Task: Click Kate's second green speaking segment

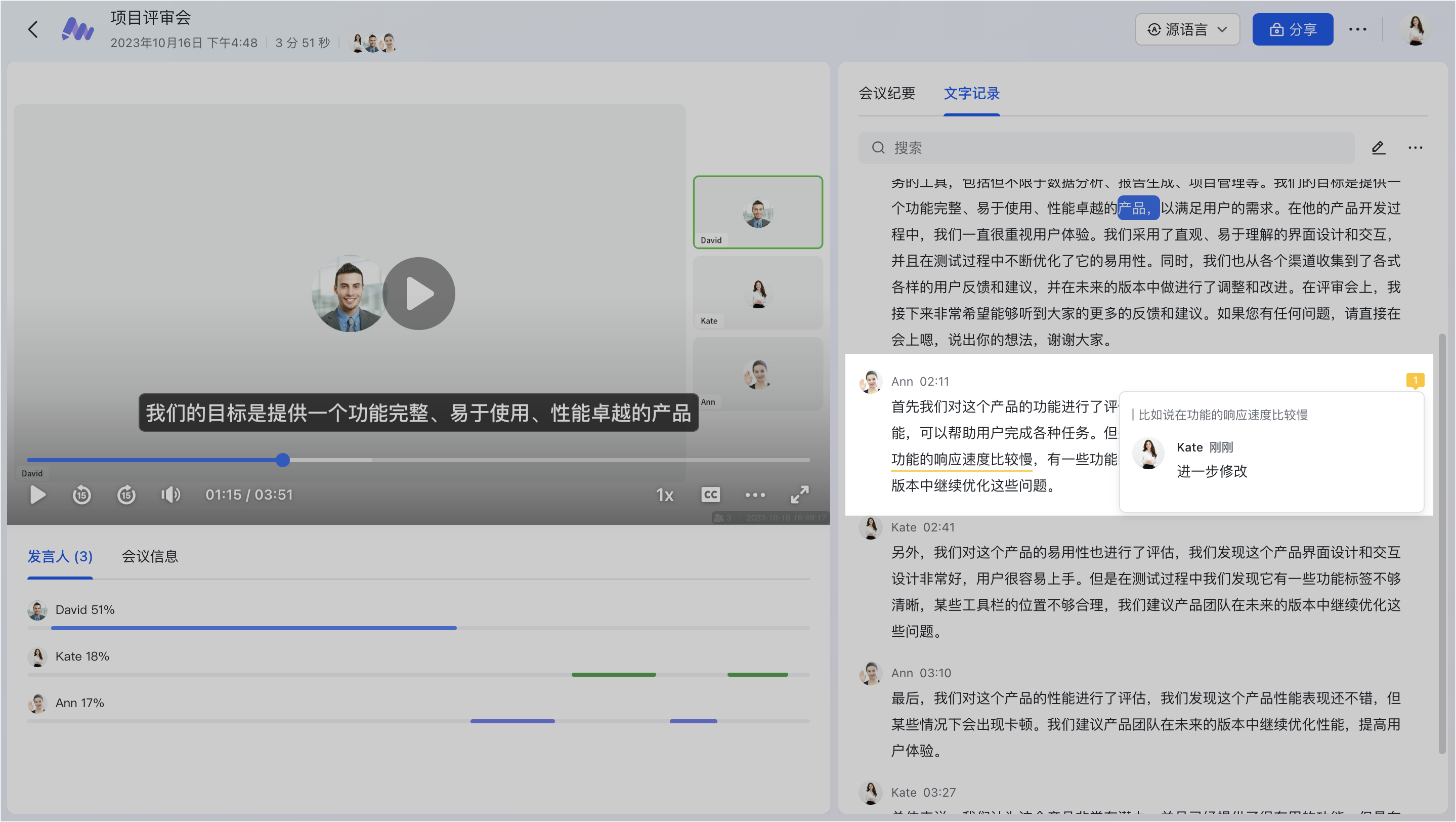Action: (x=757, y=674)
